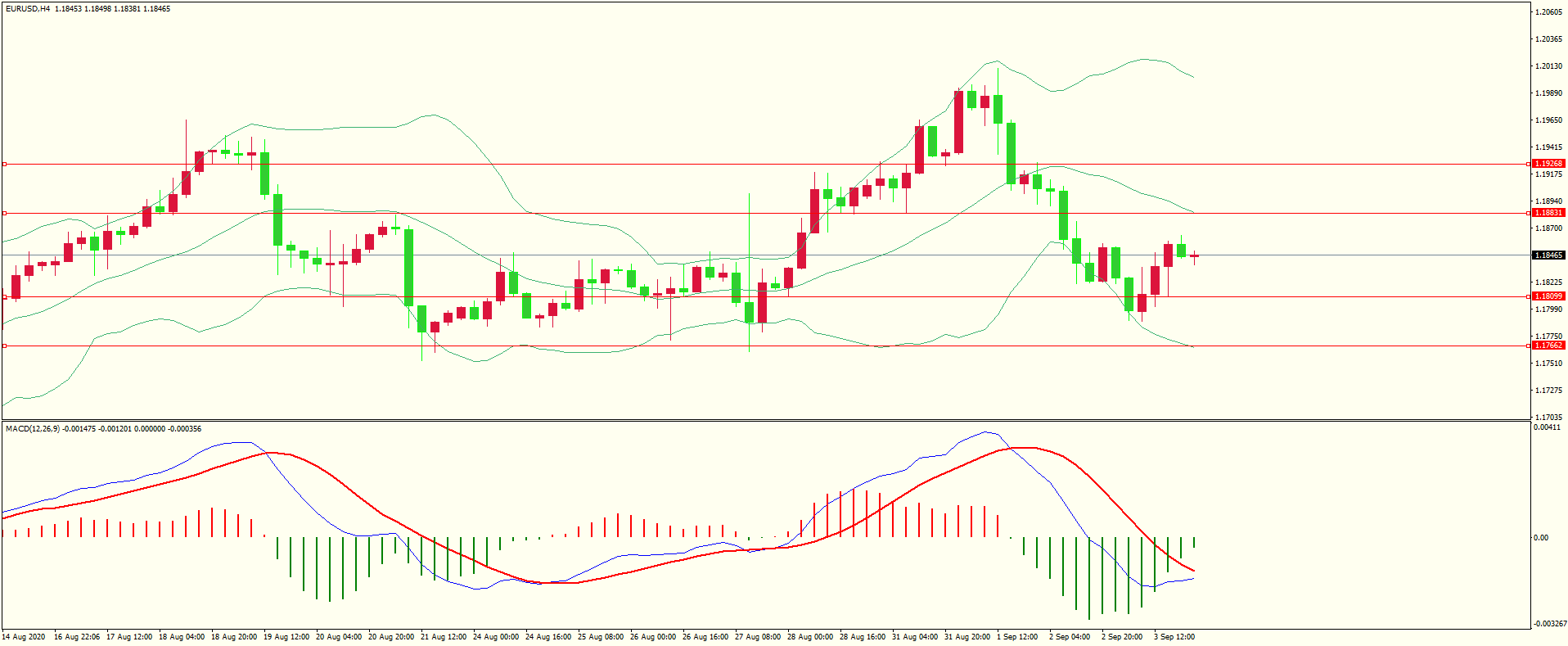Click the 26 Aug 00:00 time label
The image size is (1568, 646).
pyautogui.click(x=653, y=637)
